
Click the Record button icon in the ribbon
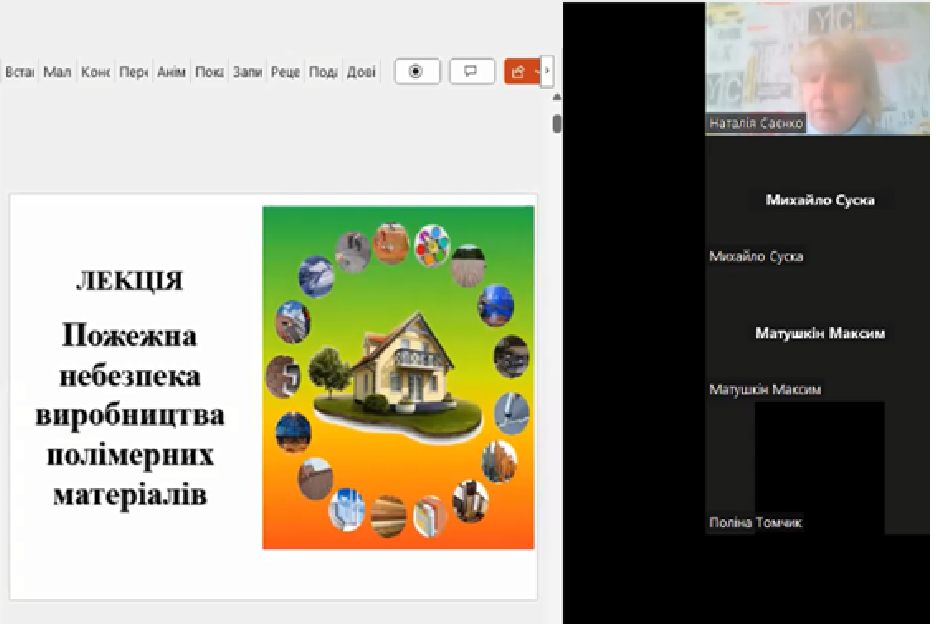click(x=416, y=72)
